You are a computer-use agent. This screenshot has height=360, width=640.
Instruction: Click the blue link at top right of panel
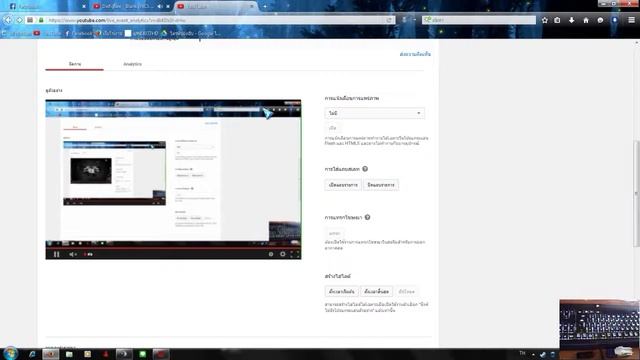415,54
